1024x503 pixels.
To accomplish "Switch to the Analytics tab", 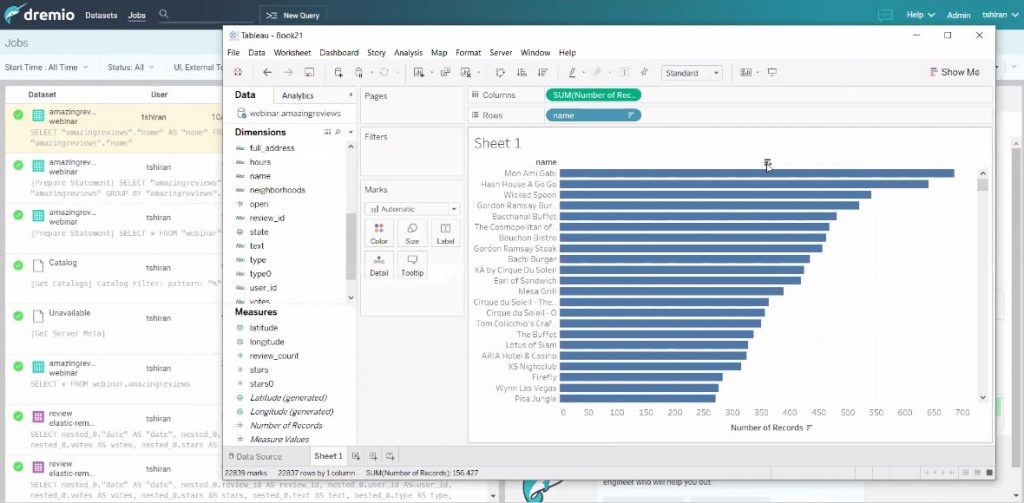I will coord(298,96).
